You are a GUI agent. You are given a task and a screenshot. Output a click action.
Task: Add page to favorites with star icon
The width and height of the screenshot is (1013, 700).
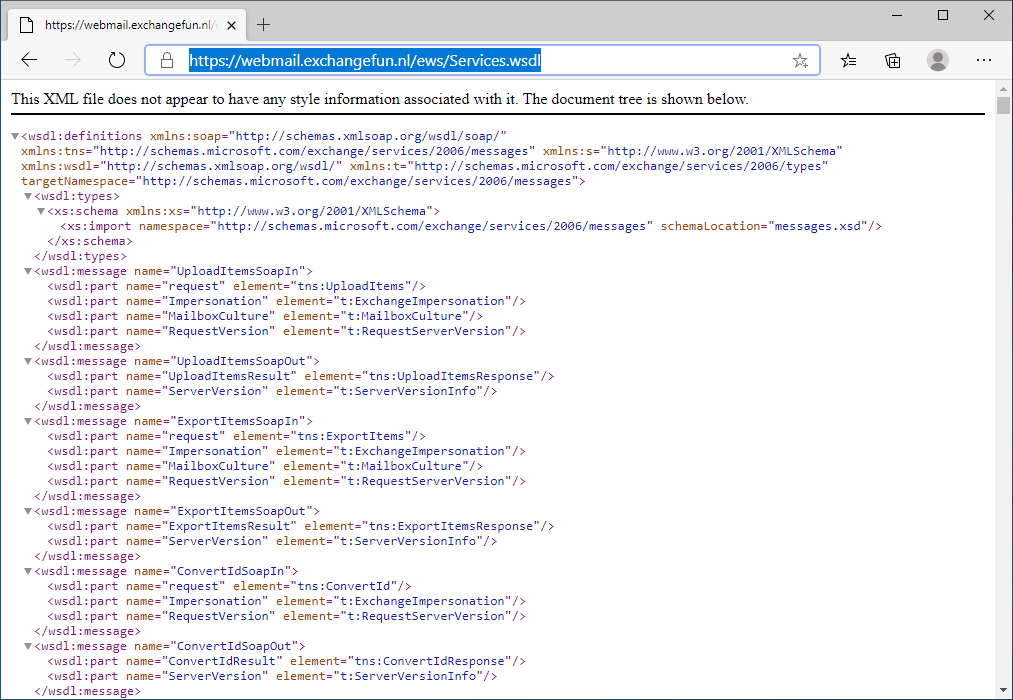click(x=800, y=60)
